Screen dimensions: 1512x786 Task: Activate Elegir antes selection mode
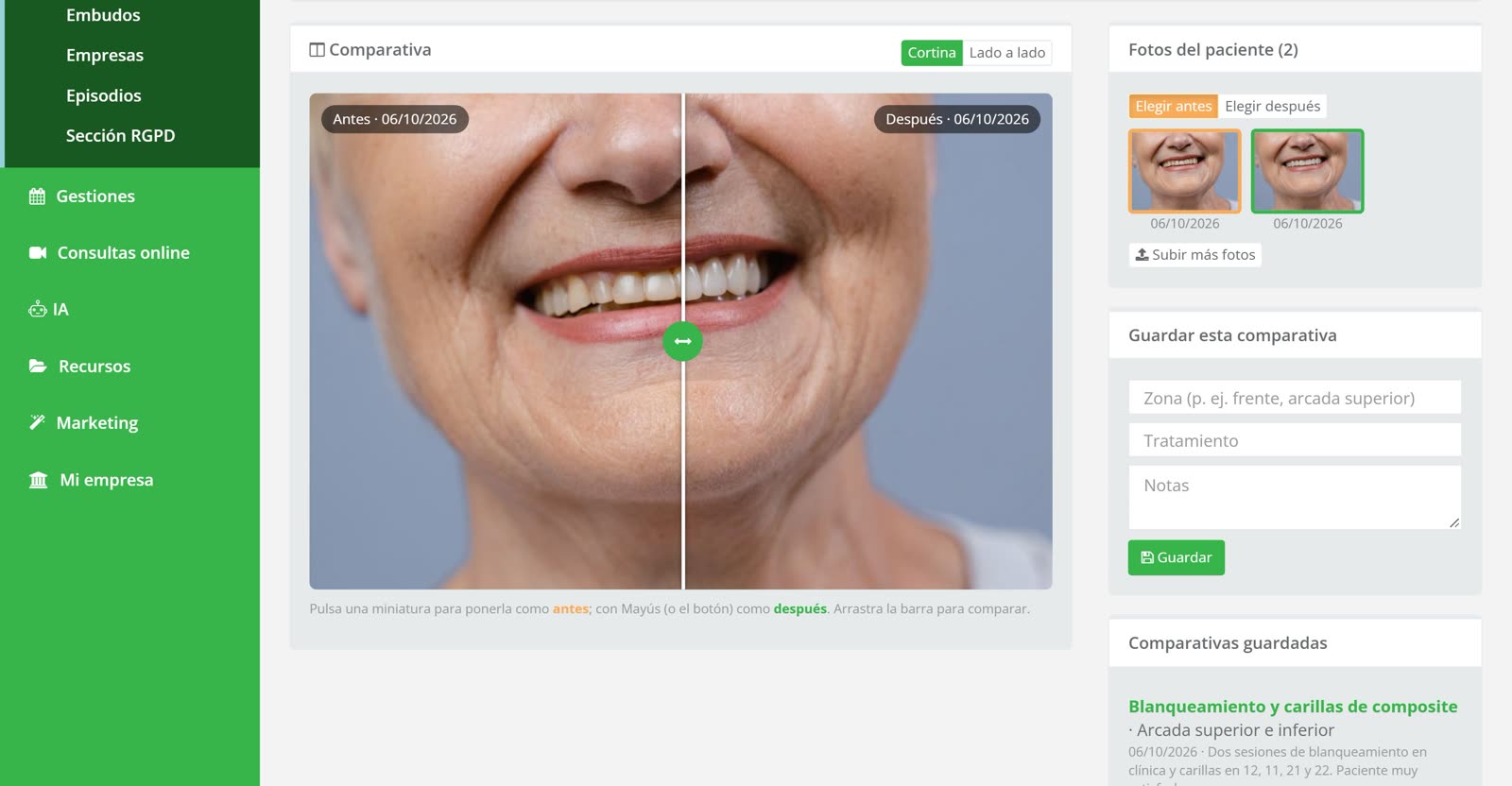[x=1173, y=106]
